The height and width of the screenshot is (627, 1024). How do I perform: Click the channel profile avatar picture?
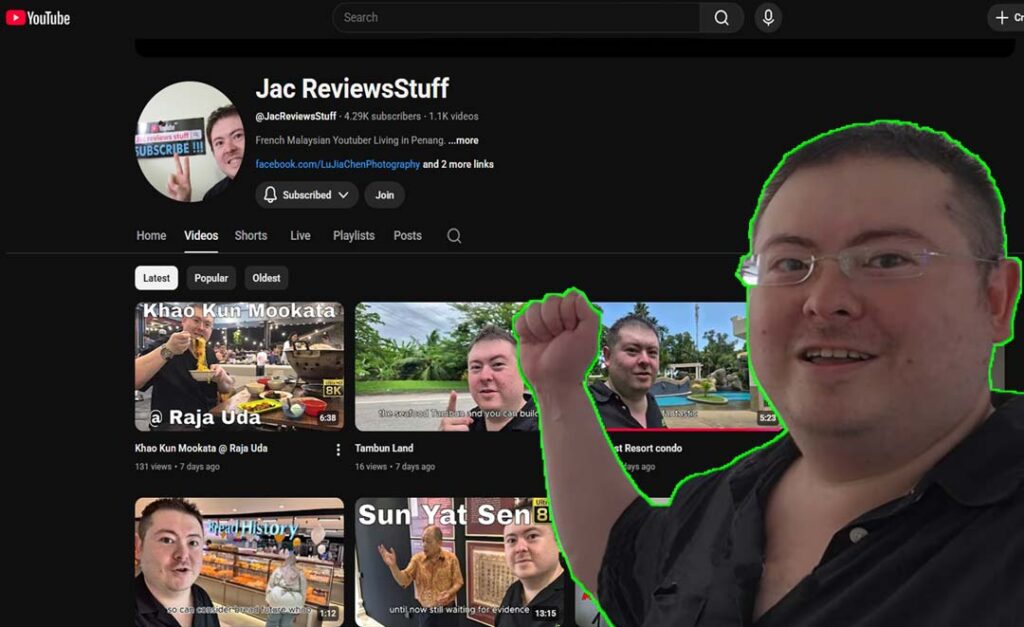(x=190, y=142)
